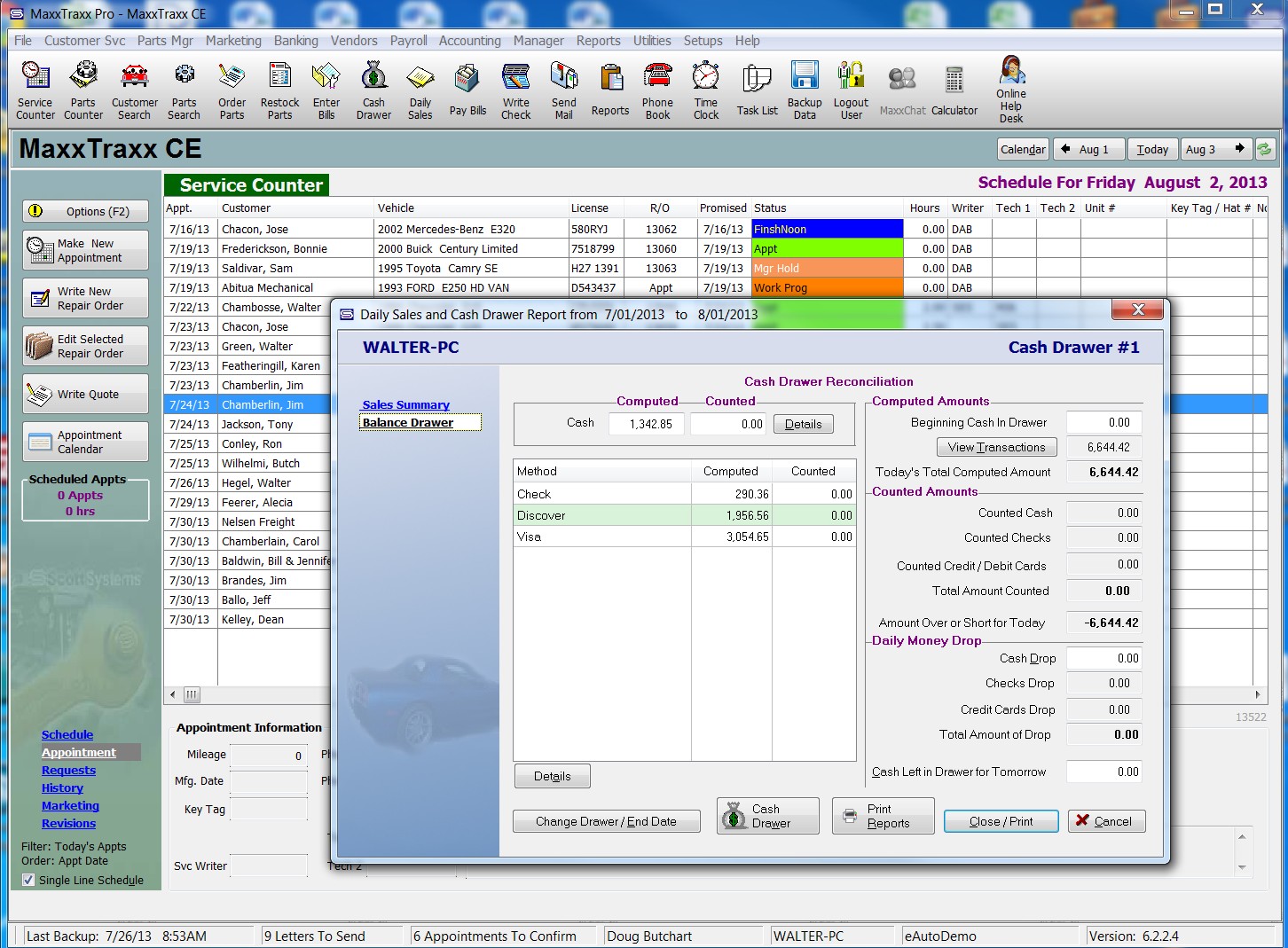Screen dimensions: 1288x948
Task: Open the Sales Summary link in report dialog
Action: pyautogui.click(x=405, y=404)
